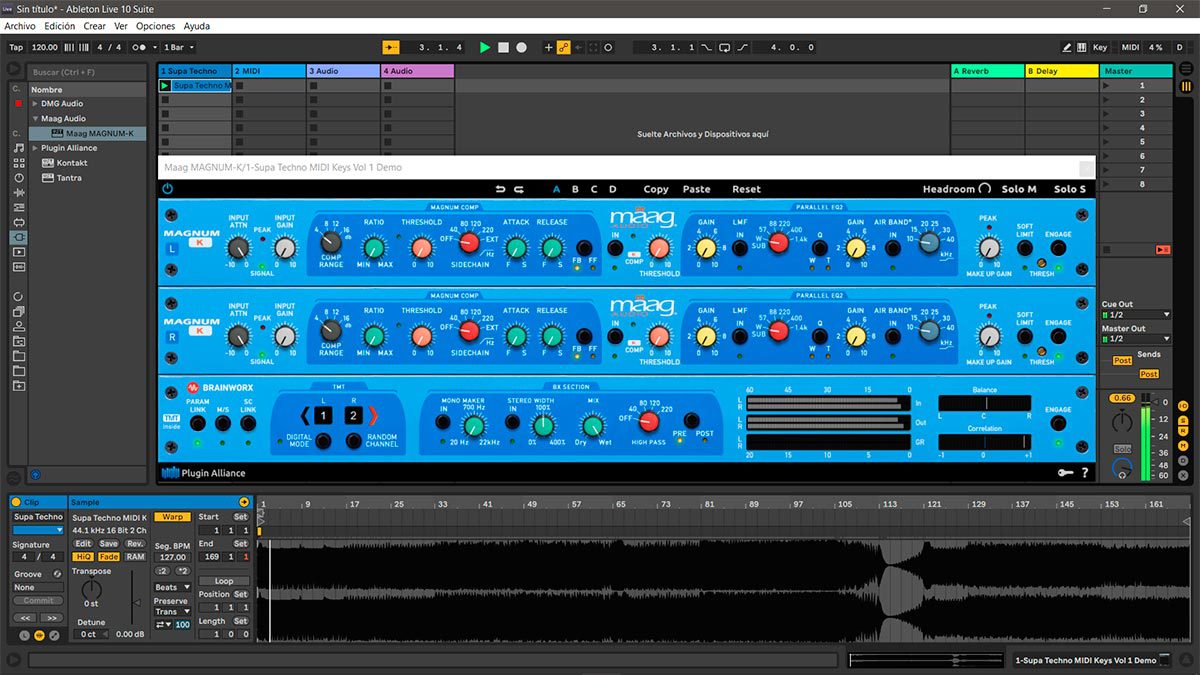Launch the Supa Techno clip
The image size is (1200, 675).
(x=166, y=86)
